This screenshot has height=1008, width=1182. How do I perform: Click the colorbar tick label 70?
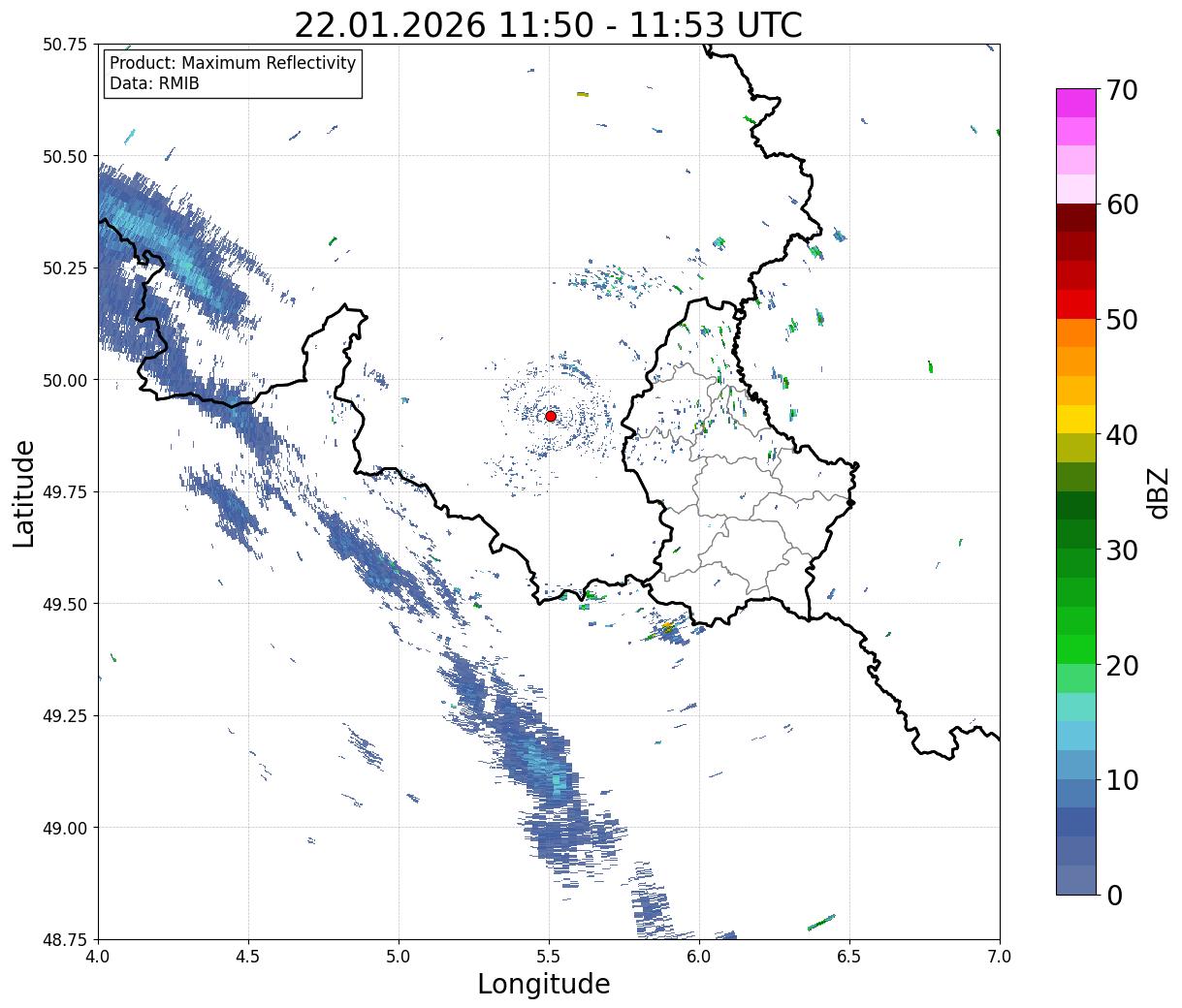click(x=1122, y=89)
